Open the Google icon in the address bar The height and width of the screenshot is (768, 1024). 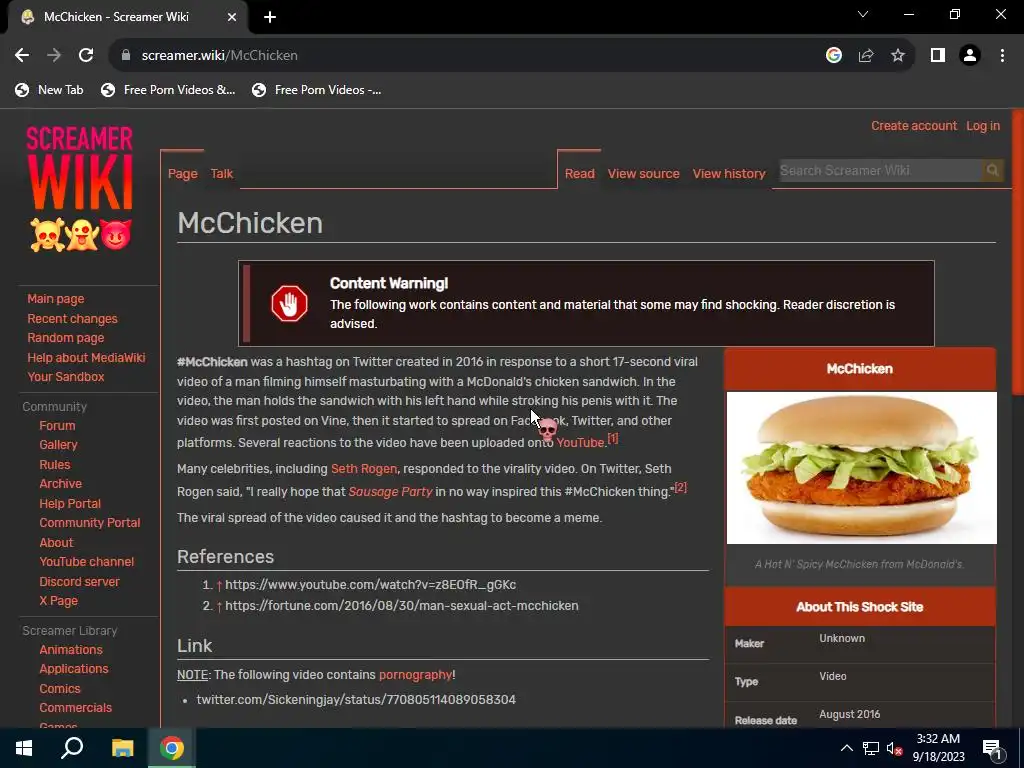coord(833,56)
